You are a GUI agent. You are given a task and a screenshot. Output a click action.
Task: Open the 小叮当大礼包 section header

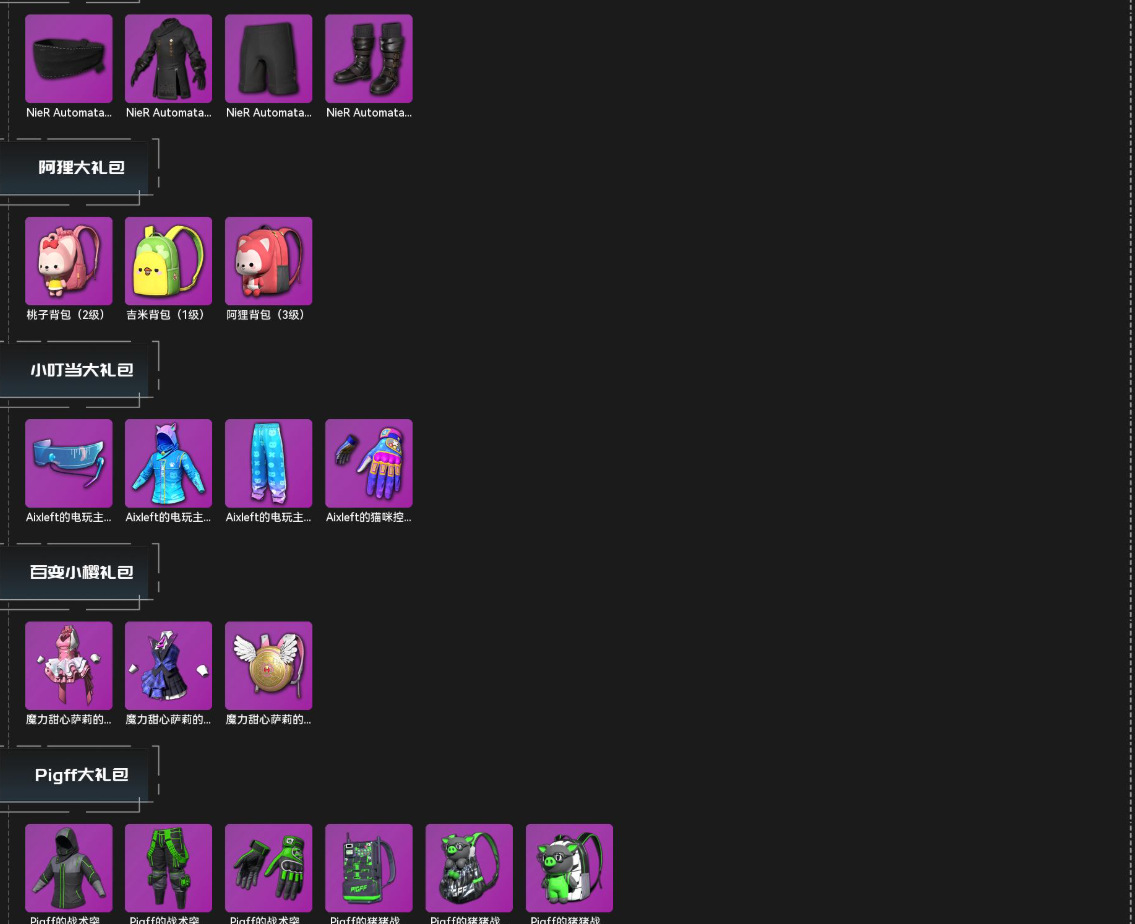(x=79, y=370)
